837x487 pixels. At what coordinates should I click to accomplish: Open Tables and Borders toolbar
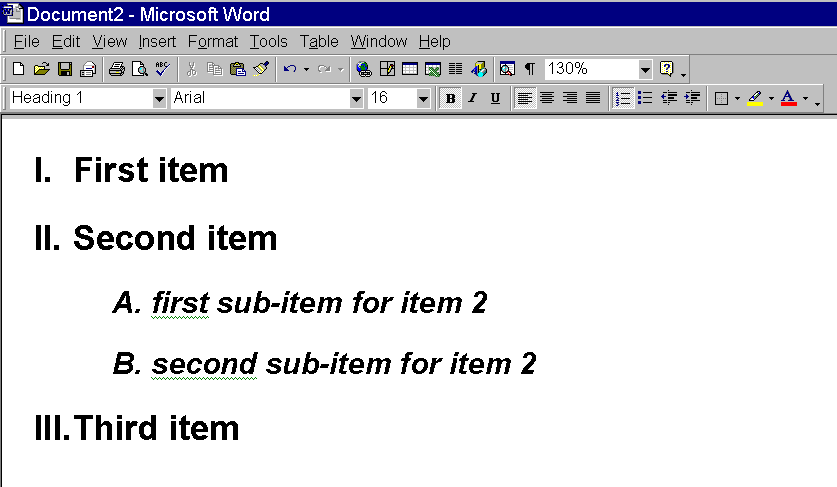pos(387,69)
